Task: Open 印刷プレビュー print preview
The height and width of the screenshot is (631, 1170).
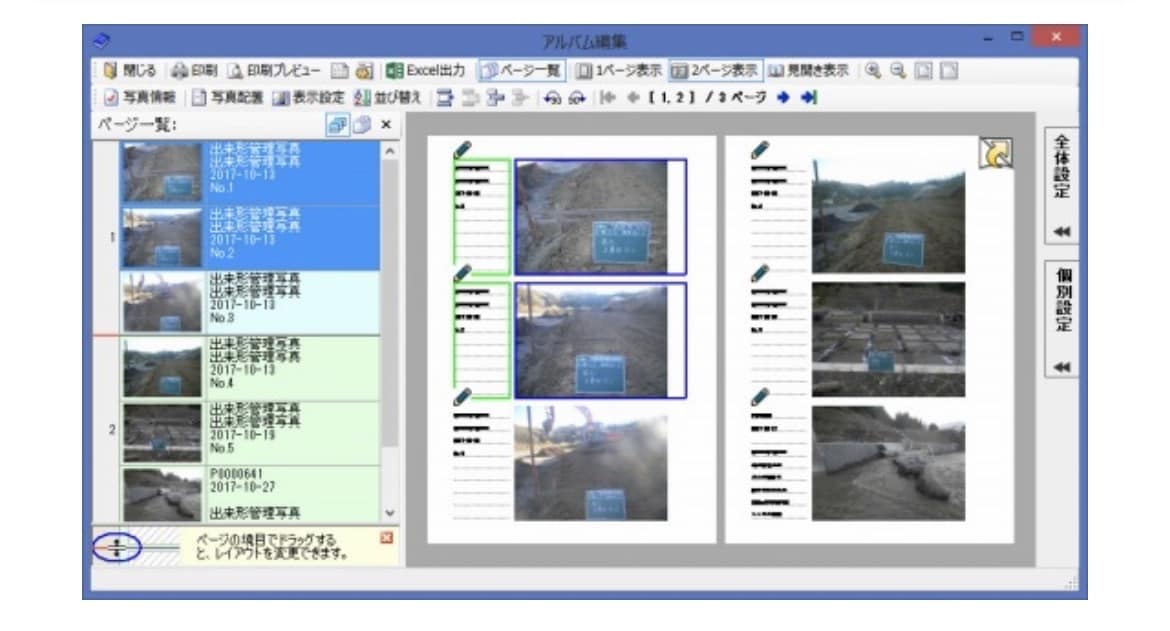Action: (x=274, y=71)
